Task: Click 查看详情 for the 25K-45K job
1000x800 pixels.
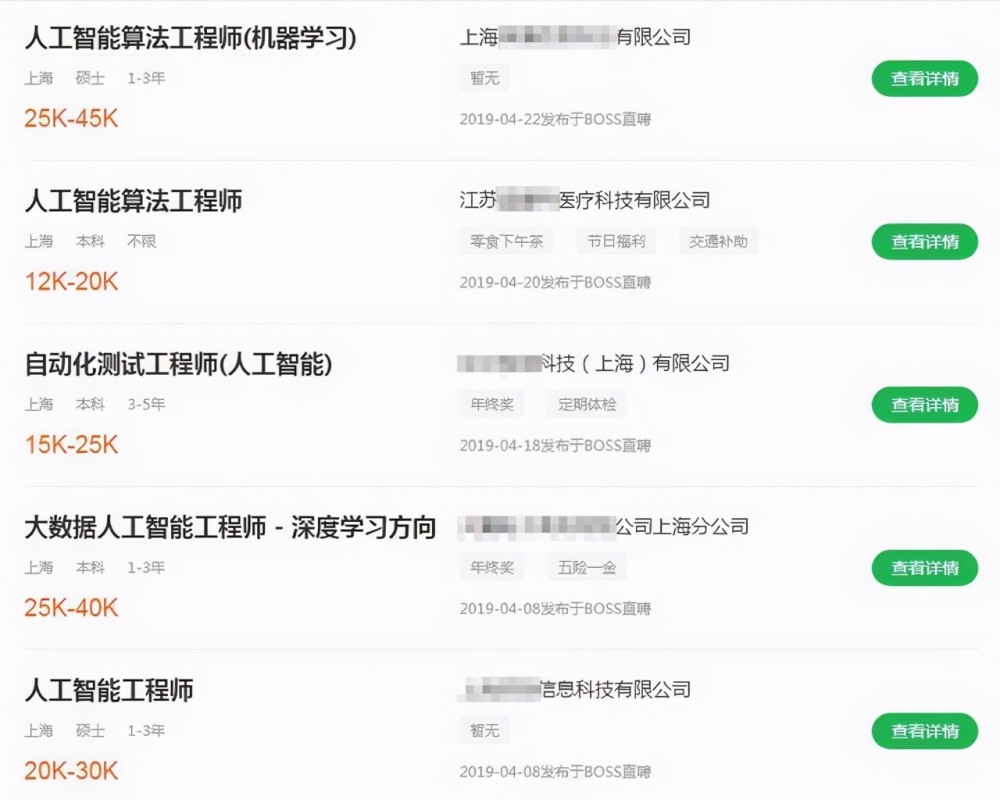Action: pos(924,78)
